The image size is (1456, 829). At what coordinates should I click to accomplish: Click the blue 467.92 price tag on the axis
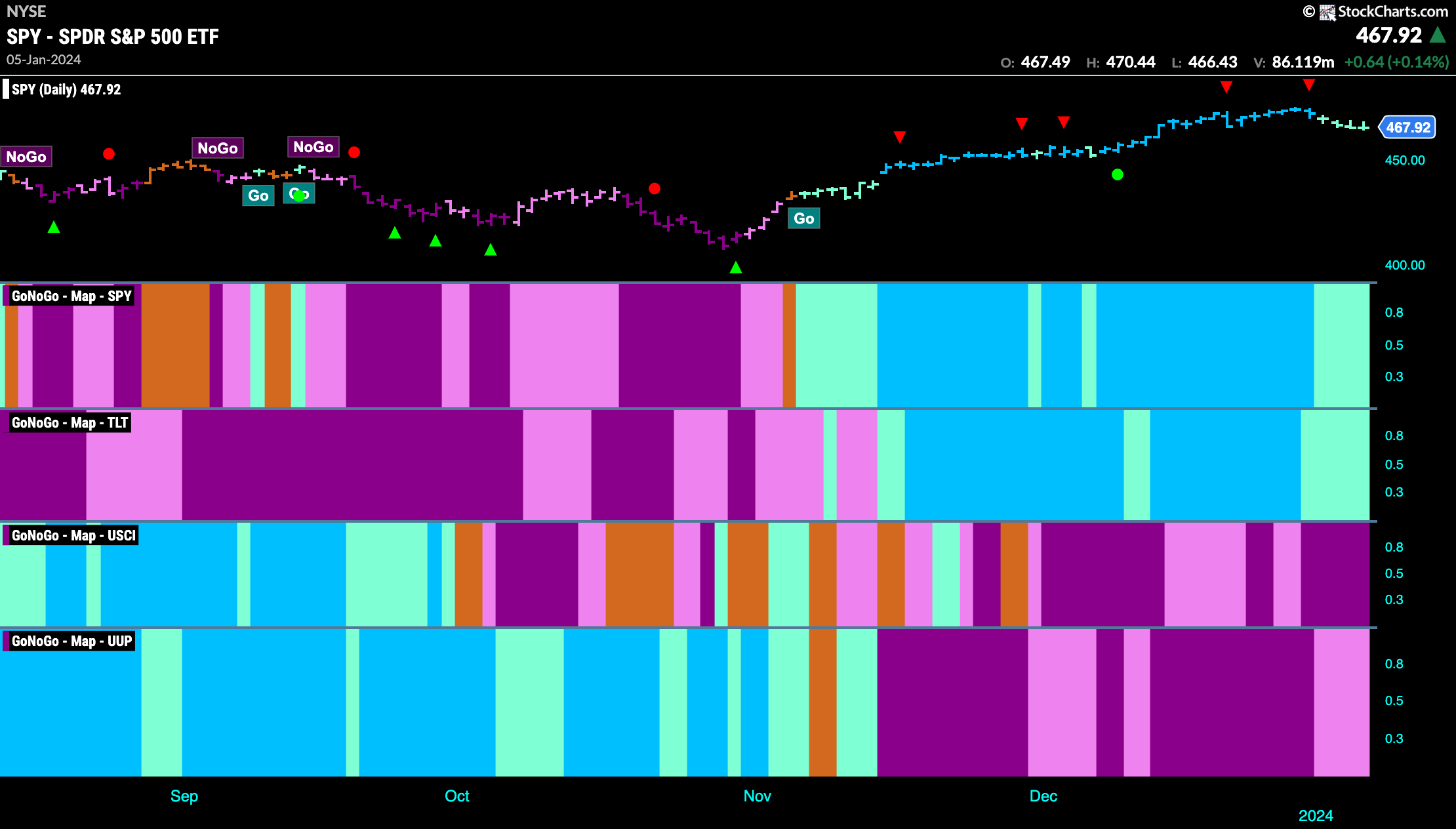pyautogui.click(x=1407, y=127)
